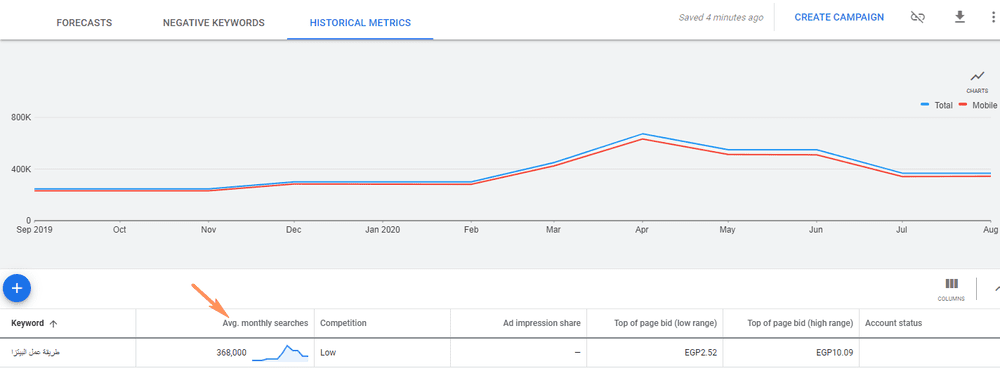Sort by Avg. monthly searches column
The image size is (1000, 368).
(x=265, y=323)
